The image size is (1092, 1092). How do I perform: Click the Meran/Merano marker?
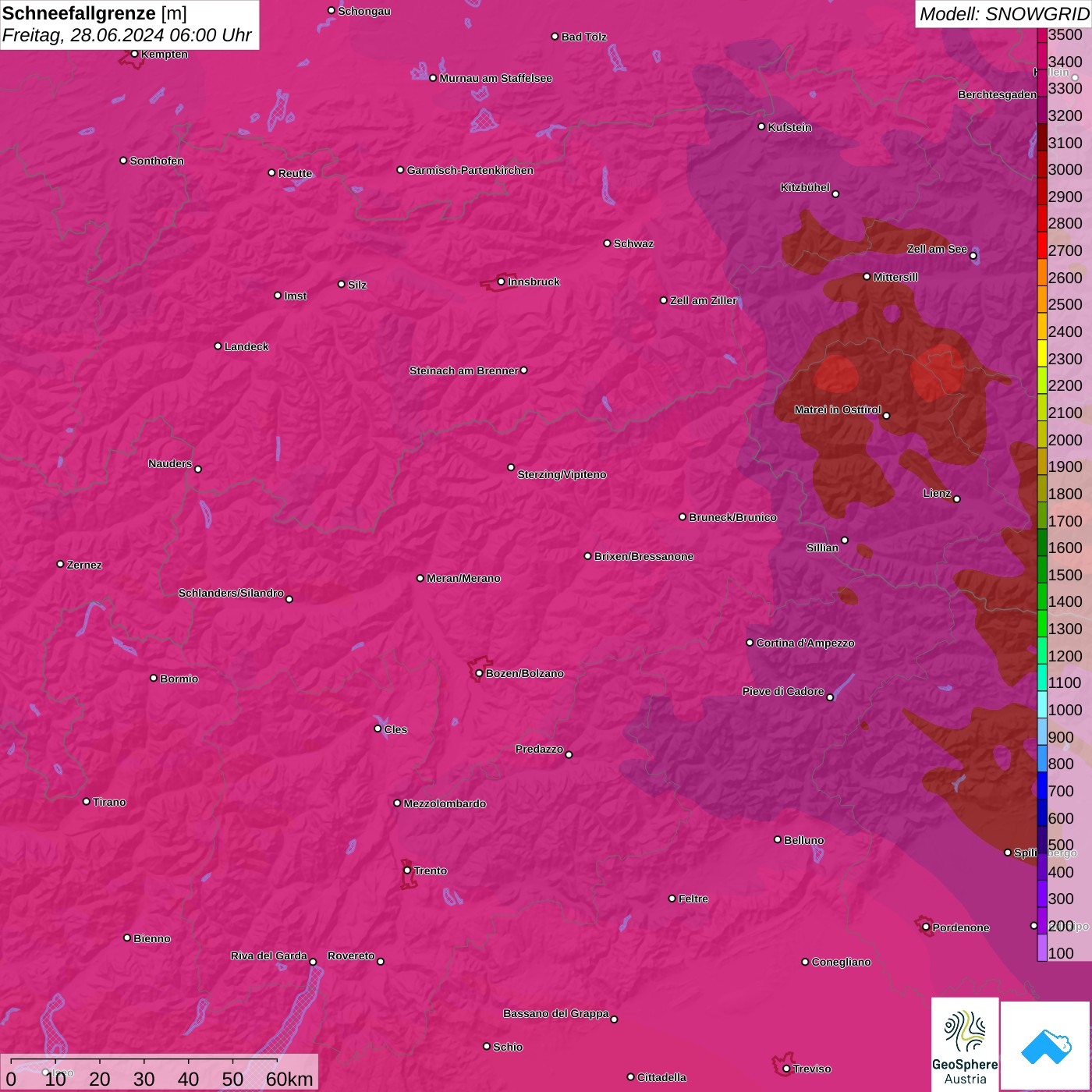[420, 578]
